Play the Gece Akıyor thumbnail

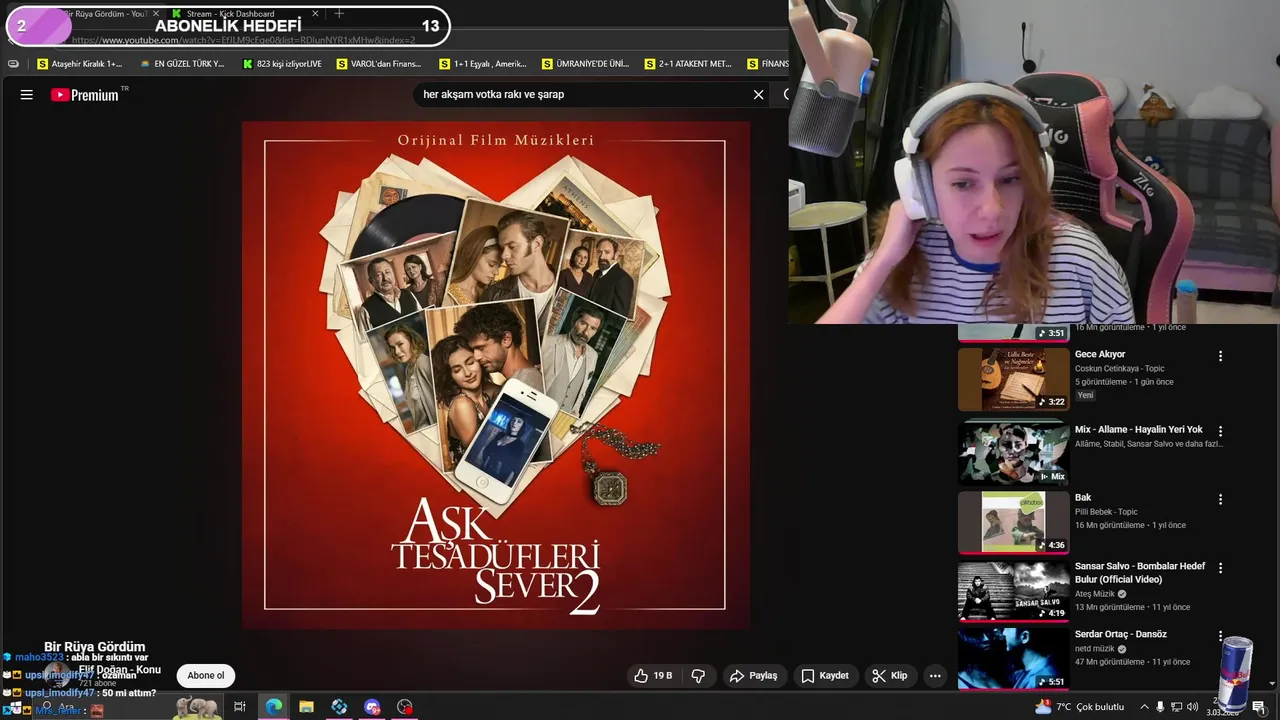(x=1014, y=379)
